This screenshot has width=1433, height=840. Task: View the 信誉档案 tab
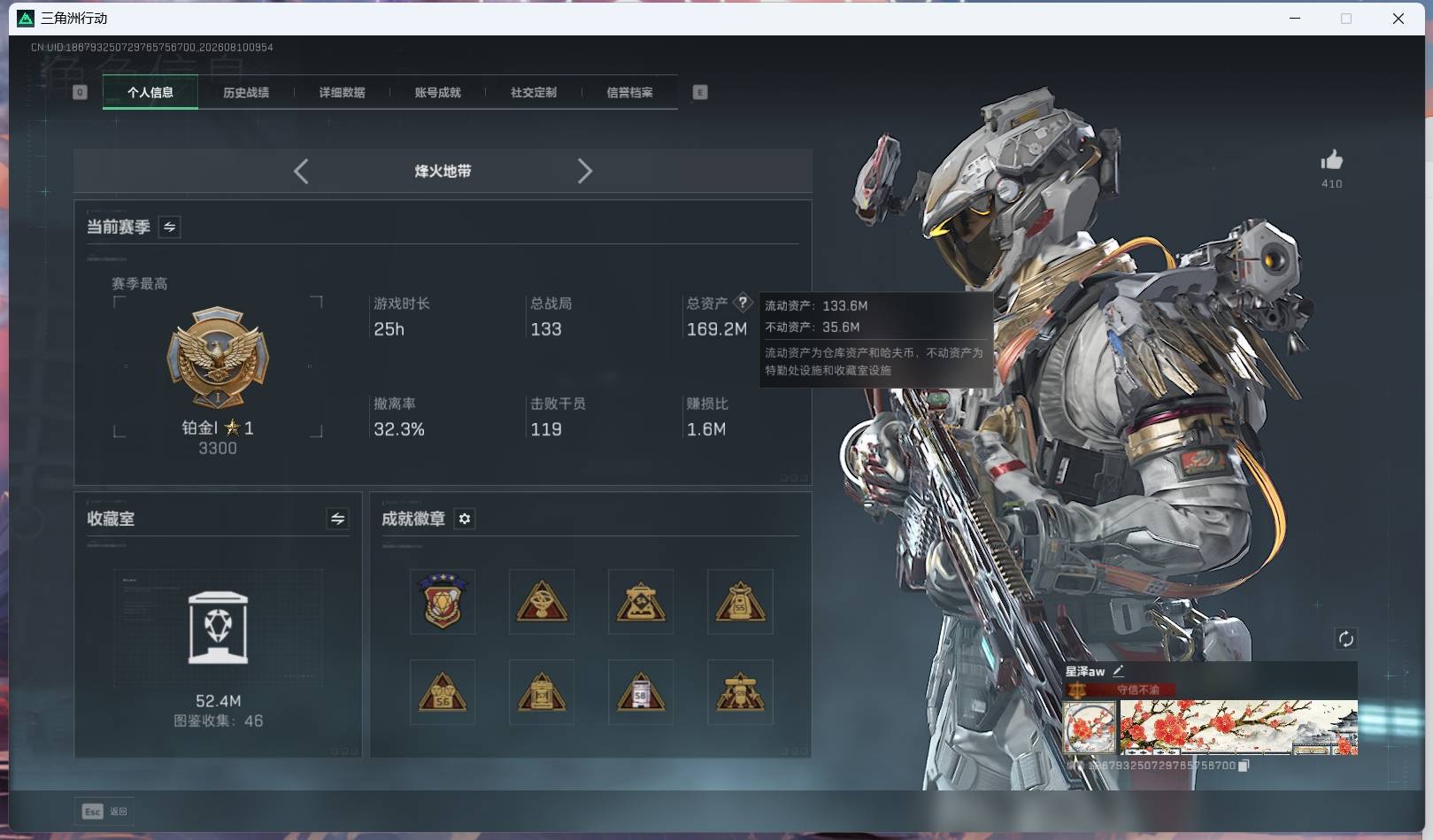point(629,92)
